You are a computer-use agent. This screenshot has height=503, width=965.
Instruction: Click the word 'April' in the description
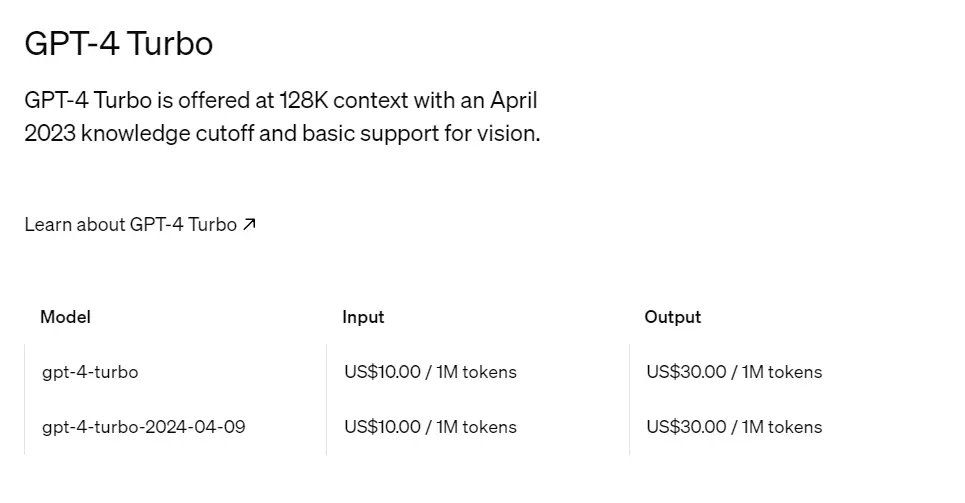point(513,100)
